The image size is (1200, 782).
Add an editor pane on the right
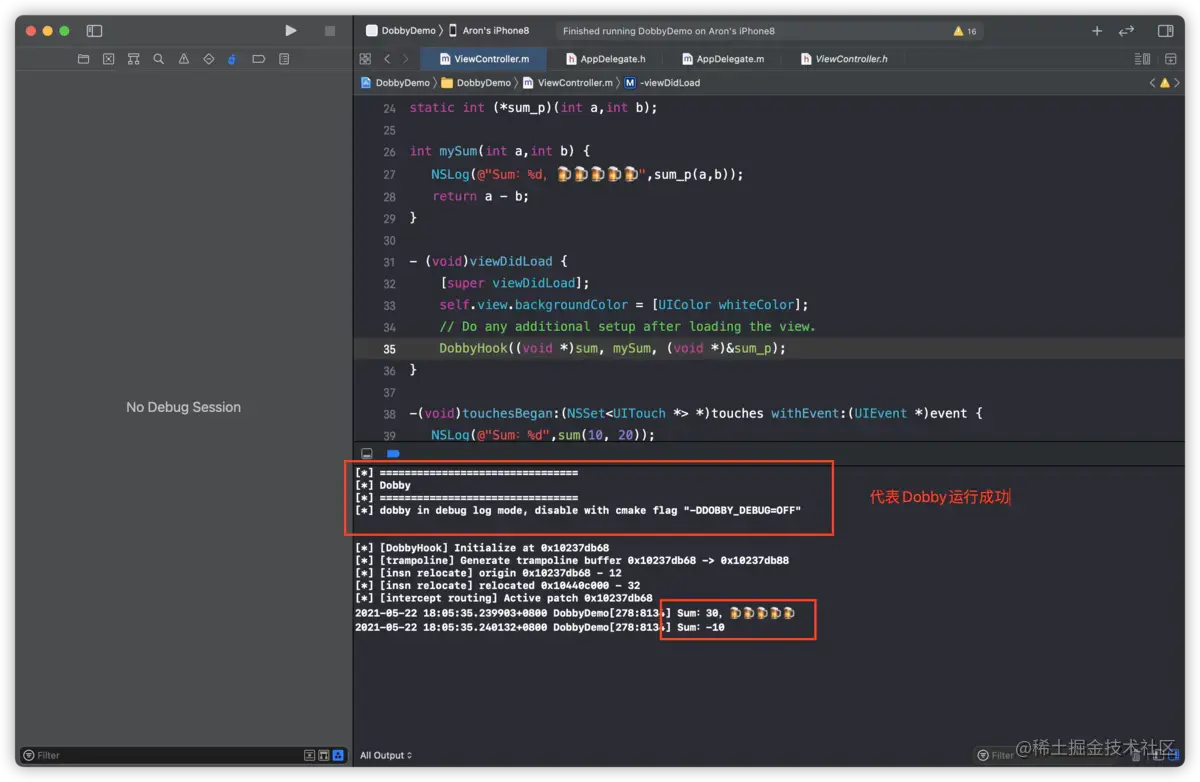(x=1170, y=59)
